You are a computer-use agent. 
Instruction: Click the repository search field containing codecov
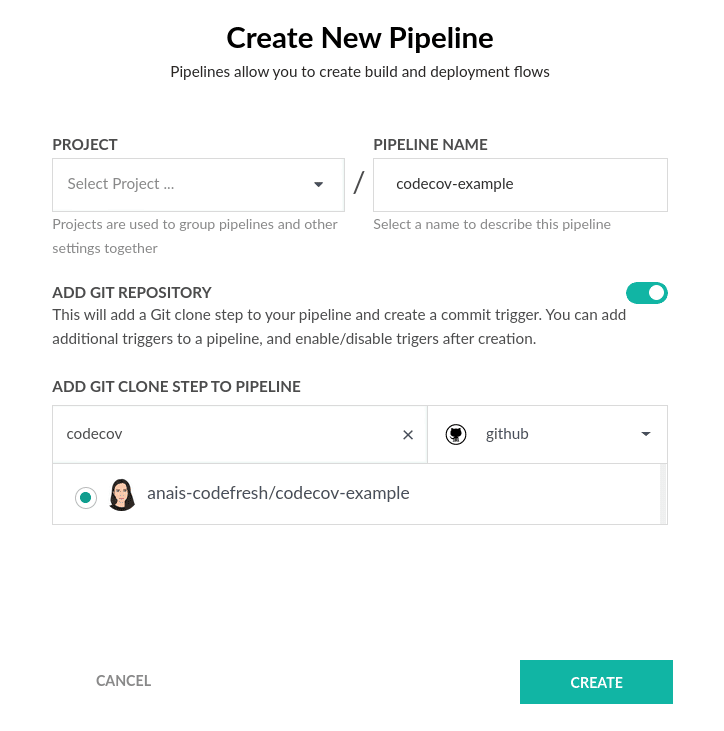(225, 434)
